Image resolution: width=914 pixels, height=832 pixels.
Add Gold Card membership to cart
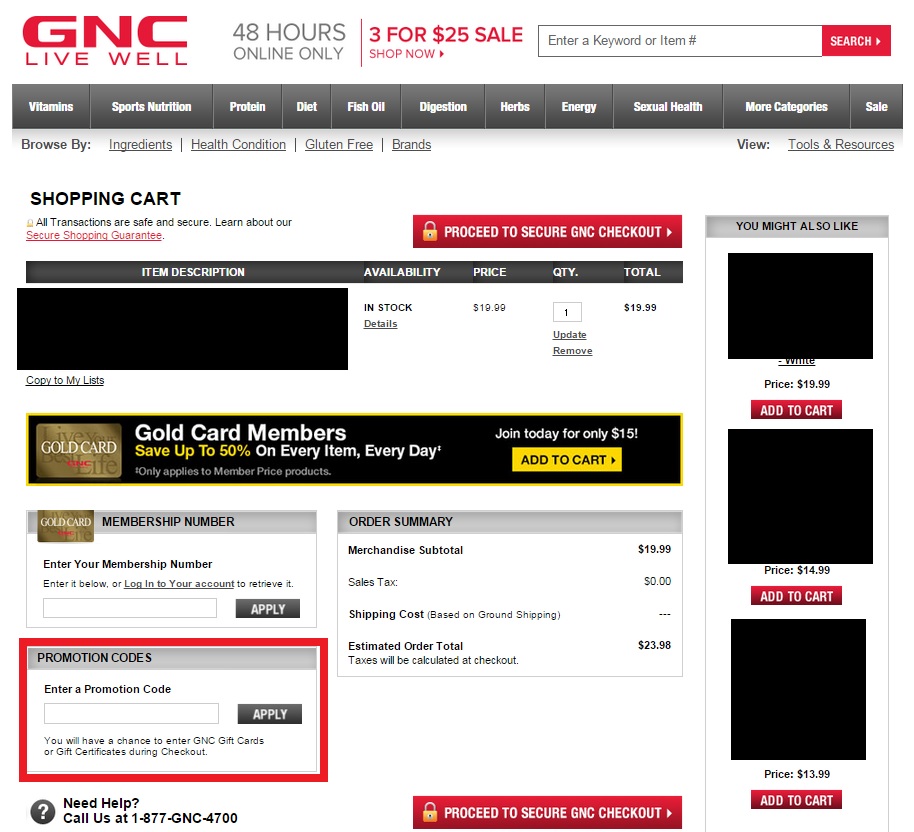[567, 459]
